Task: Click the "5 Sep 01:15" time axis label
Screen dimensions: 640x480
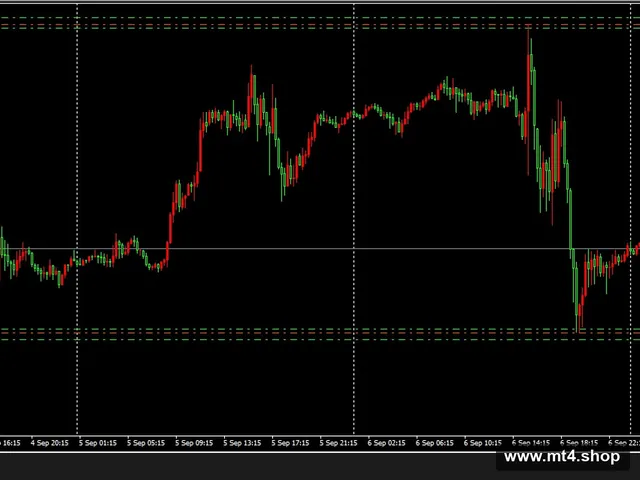Action: point(98,443)
